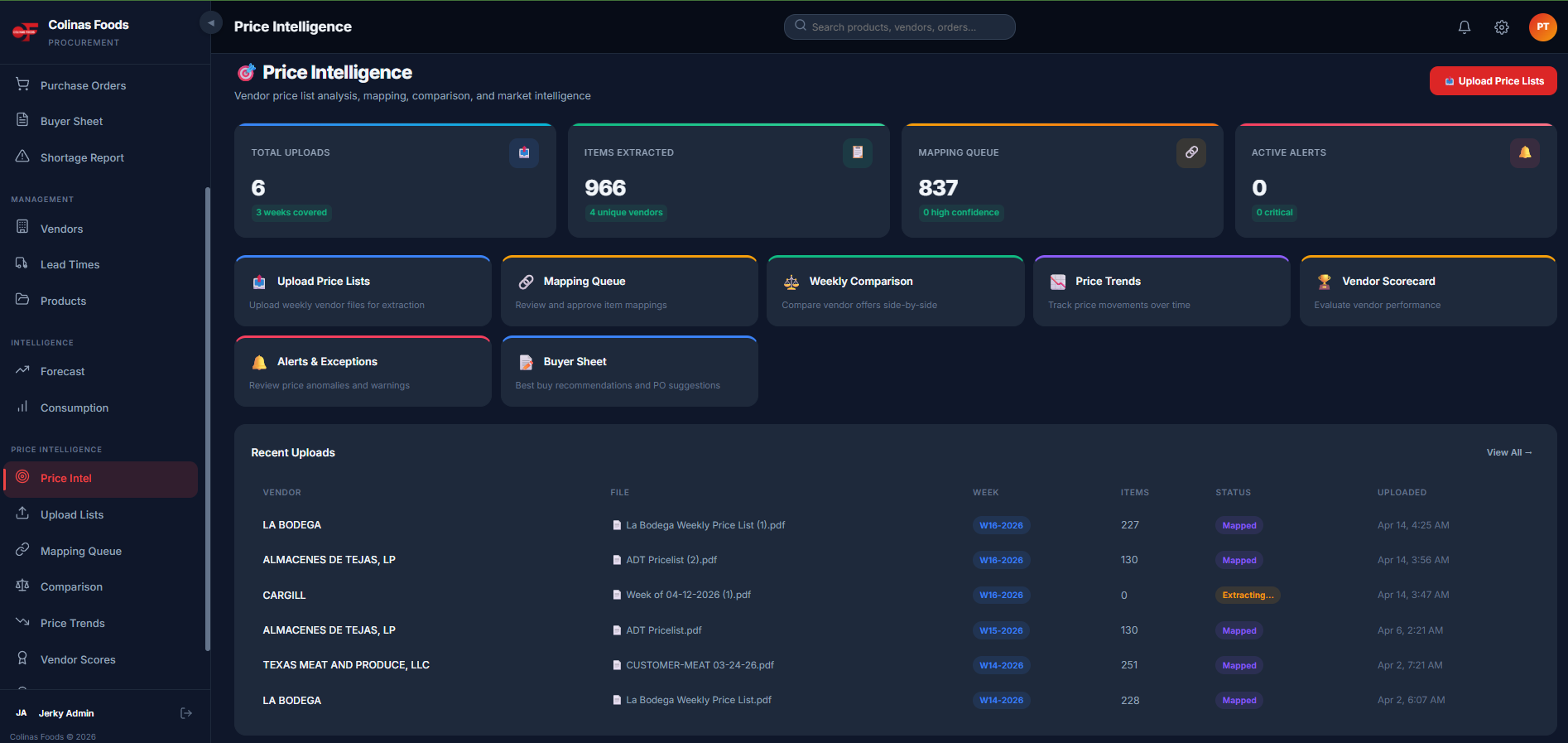This screenshot has height=743, width=1568.
Task: Open the Buyer Sheet quick action card
Action: (x=629, y=371)
